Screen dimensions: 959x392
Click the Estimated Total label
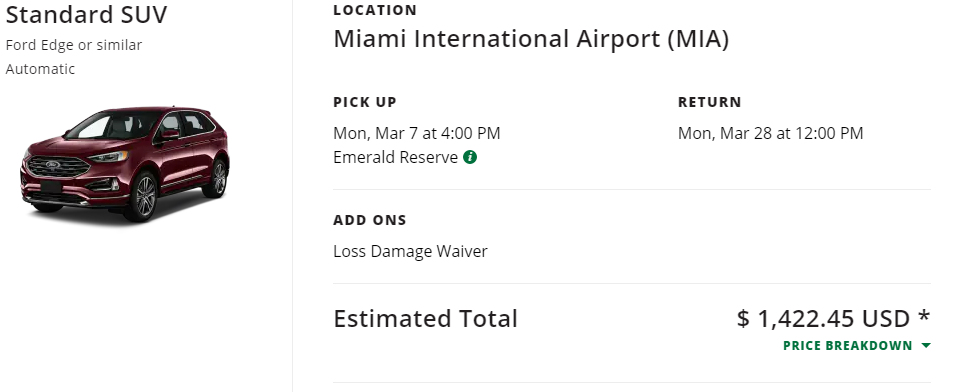(x=426, y=319)
